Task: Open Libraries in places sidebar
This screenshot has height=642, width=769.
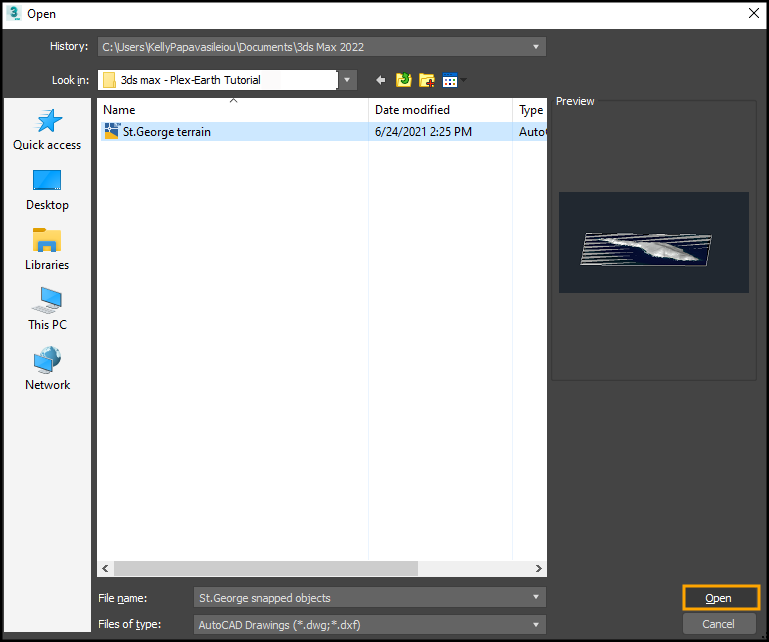Action: pyautogui.click(x=47, y=250)
